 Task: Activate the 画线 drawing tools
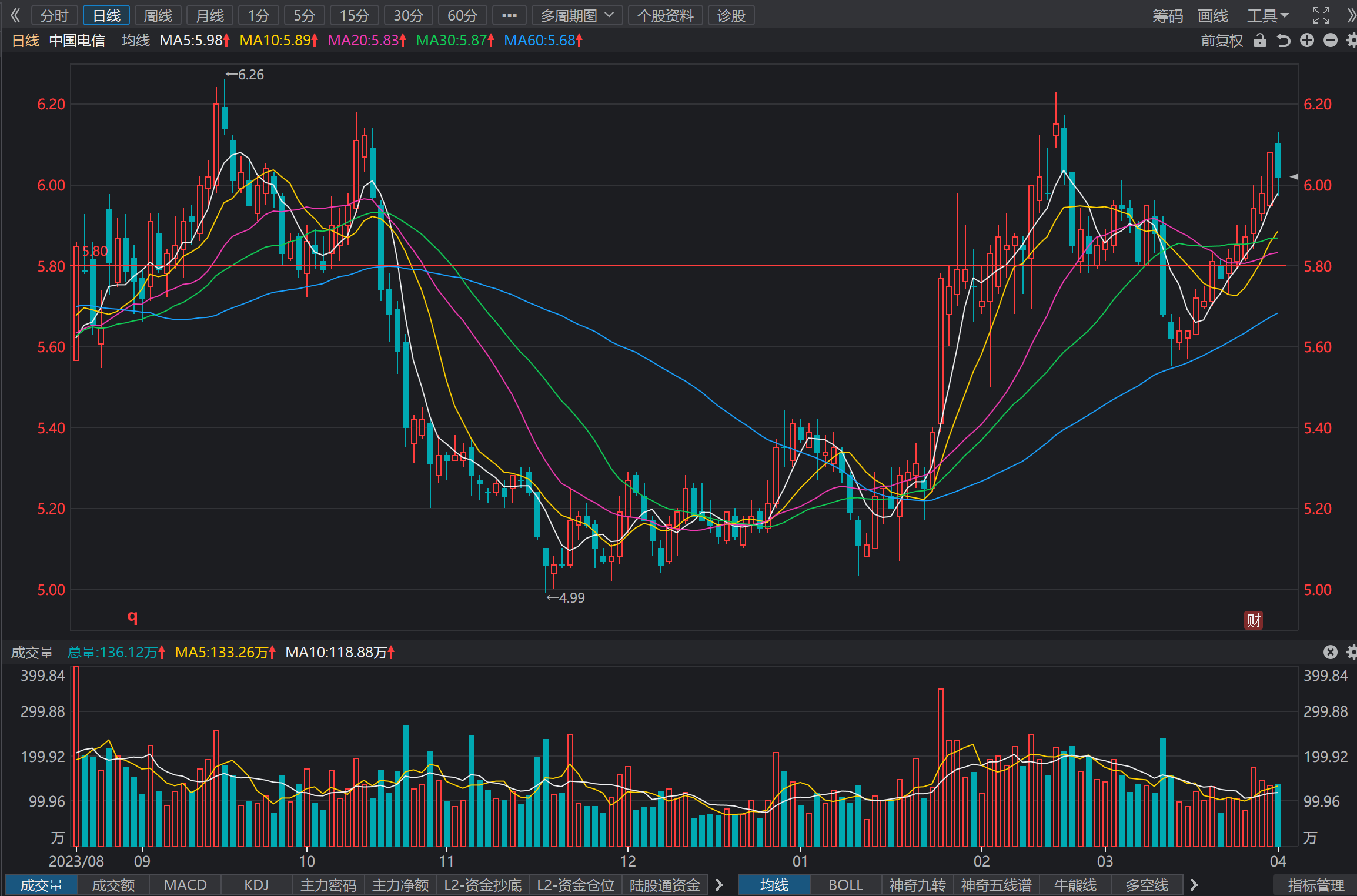[x=1213, y=15]
